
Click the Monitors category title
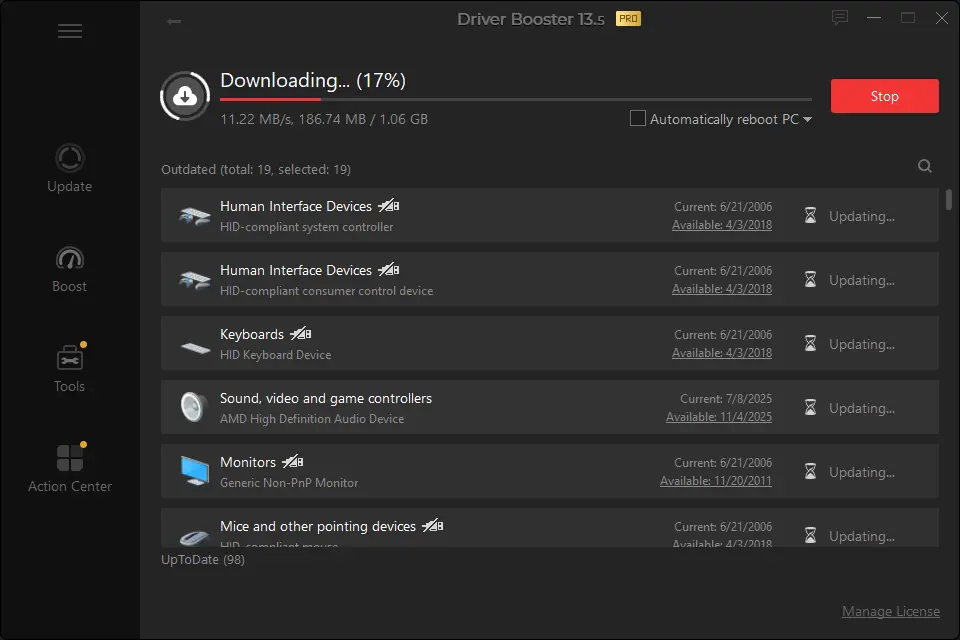[248, 462]
